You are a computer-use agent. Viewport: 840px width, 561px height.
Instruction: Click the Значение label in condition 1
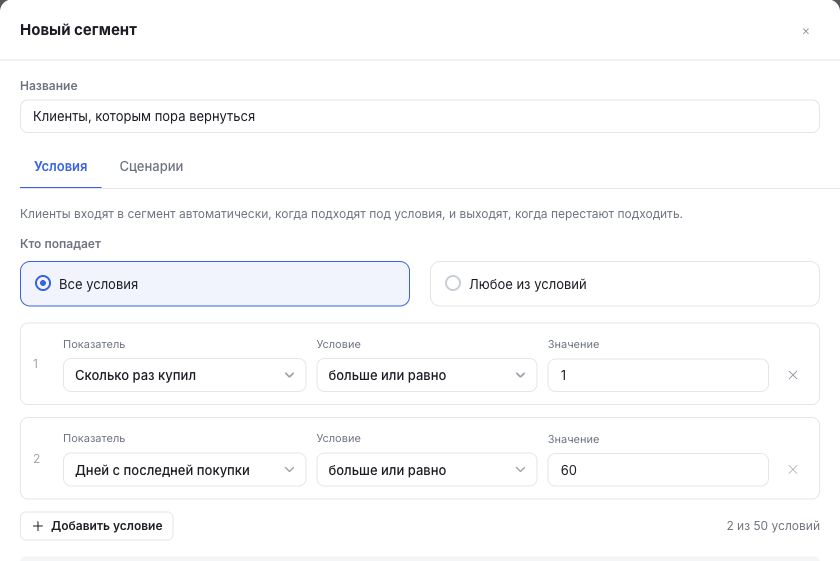tap(573, 344)
